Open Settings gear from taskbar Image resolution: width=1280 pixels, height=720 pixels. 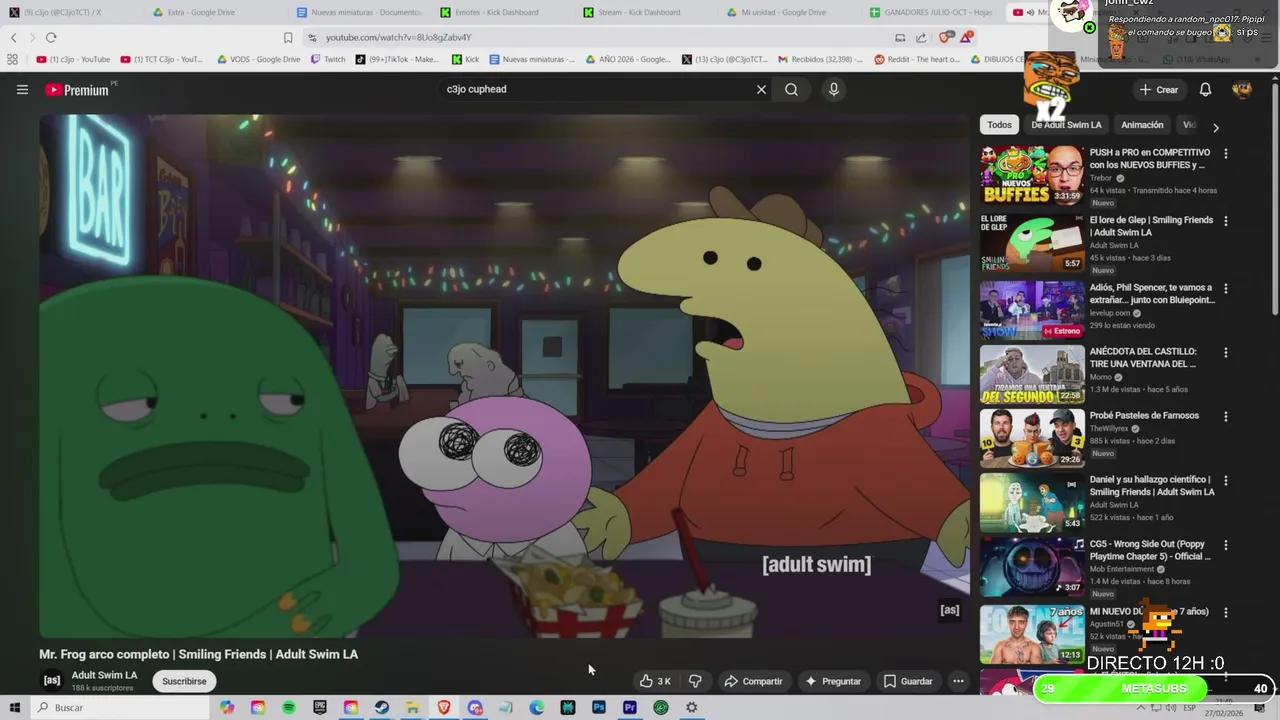click(x=691, y=707)
